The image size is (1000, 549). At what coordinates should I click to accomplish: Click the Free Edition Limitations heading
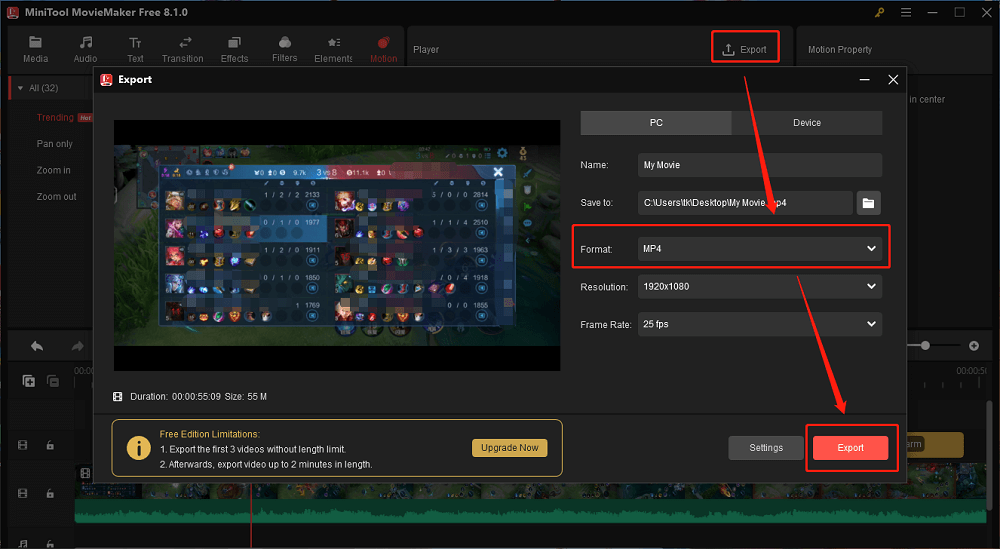[x=209, y=434]
